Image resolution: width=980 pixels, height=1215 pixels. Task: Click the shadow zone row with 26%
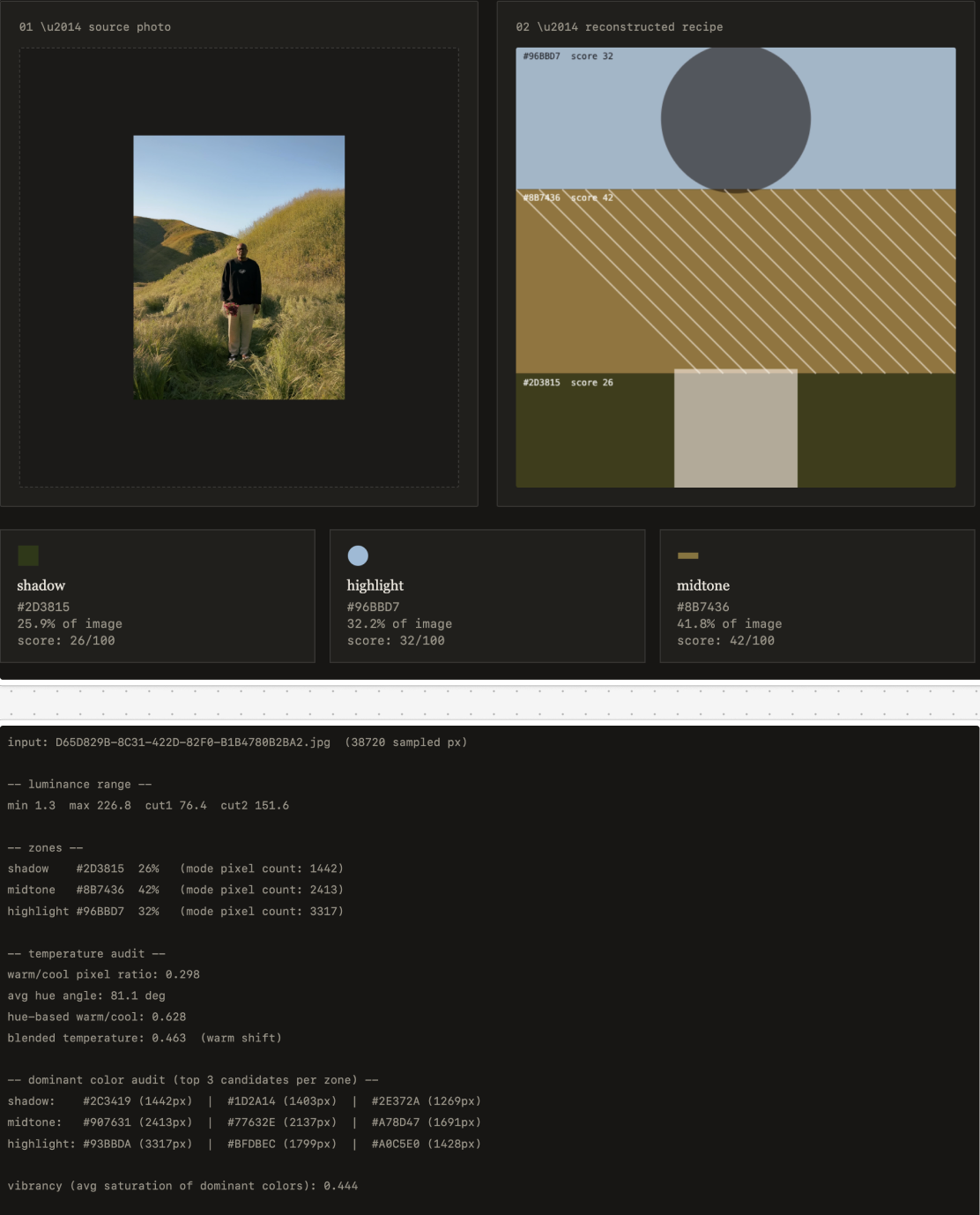(x=175, y=868)
